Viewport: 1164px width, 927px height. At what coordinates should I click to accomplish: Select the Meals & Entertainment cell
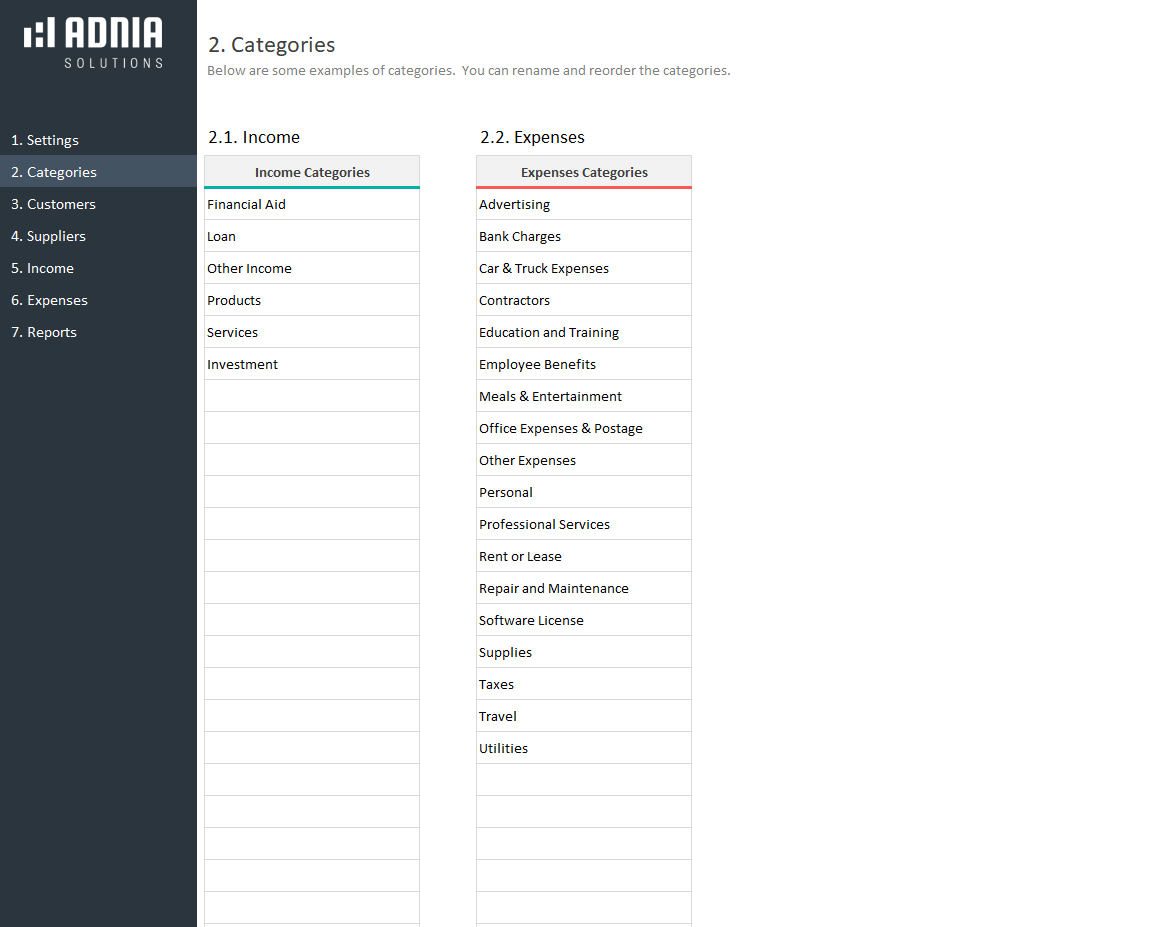click(584, 396)
